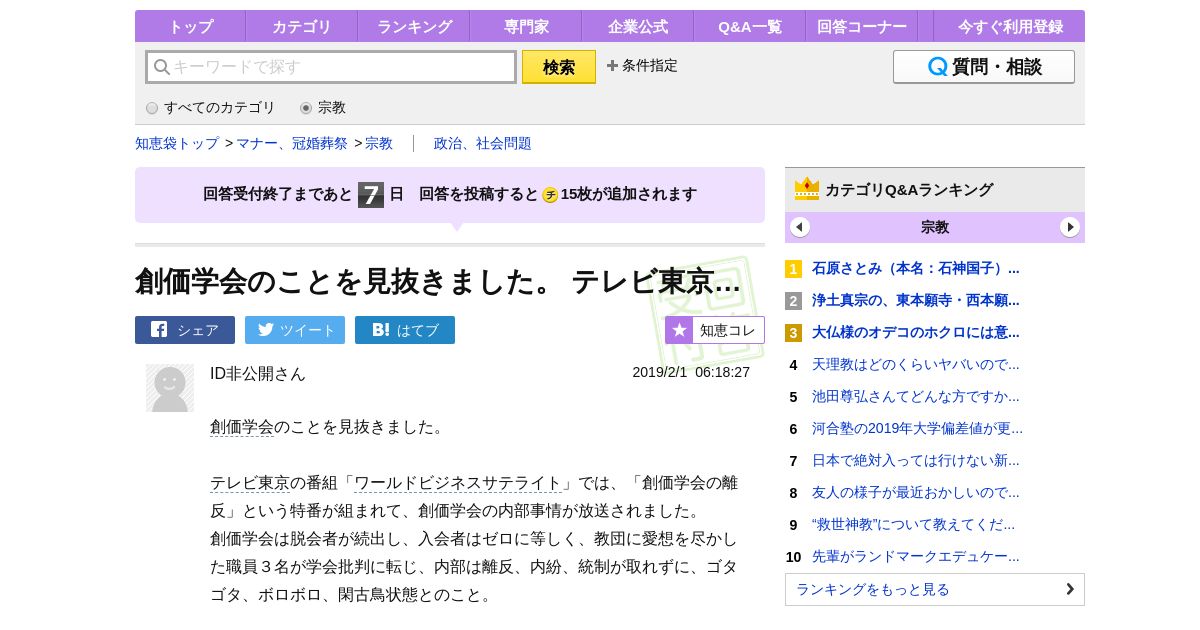
Task: Select the すべてのカテゴリ radio button
Action: tap(152, 108)
